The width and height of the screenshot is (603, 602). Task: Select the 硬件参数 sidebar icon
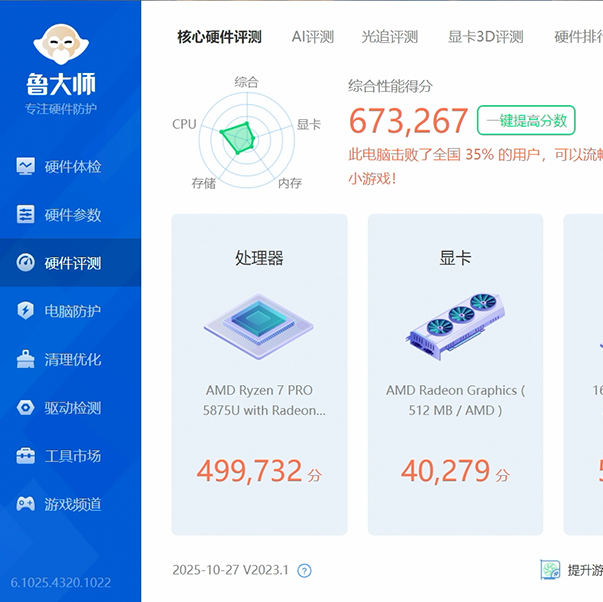(26, 215)
